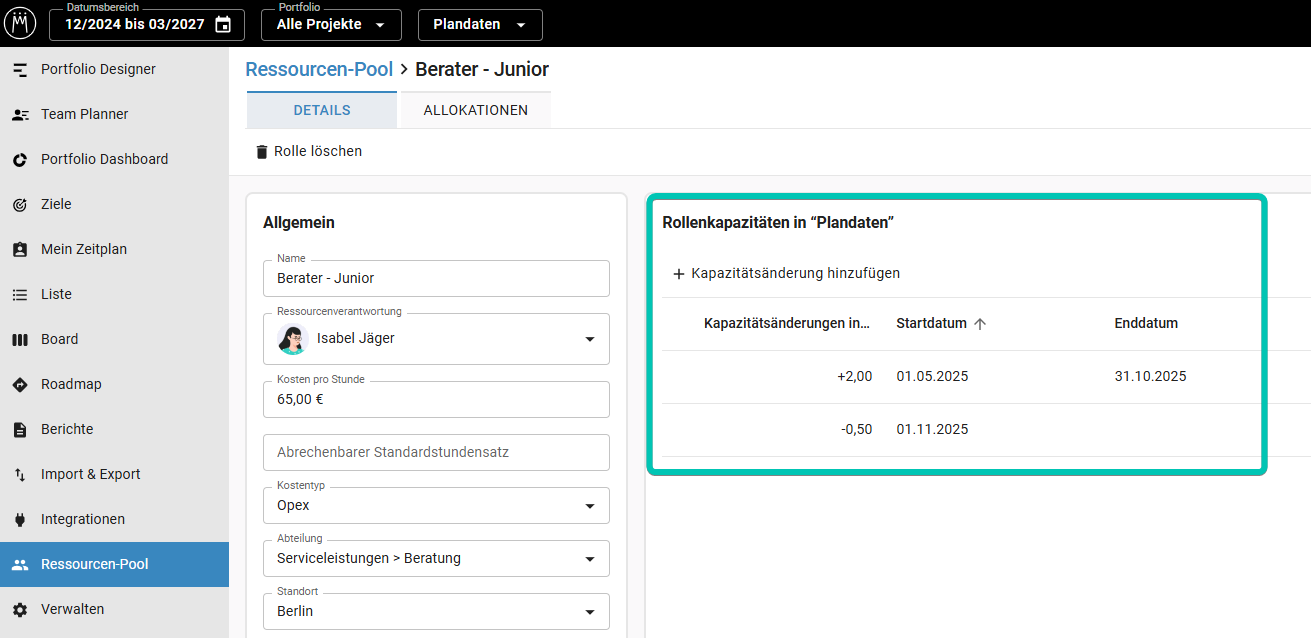Screen dimensions: 1311x638
Task: Open Integrationen in the sidebar
Action: pos(114,520)
